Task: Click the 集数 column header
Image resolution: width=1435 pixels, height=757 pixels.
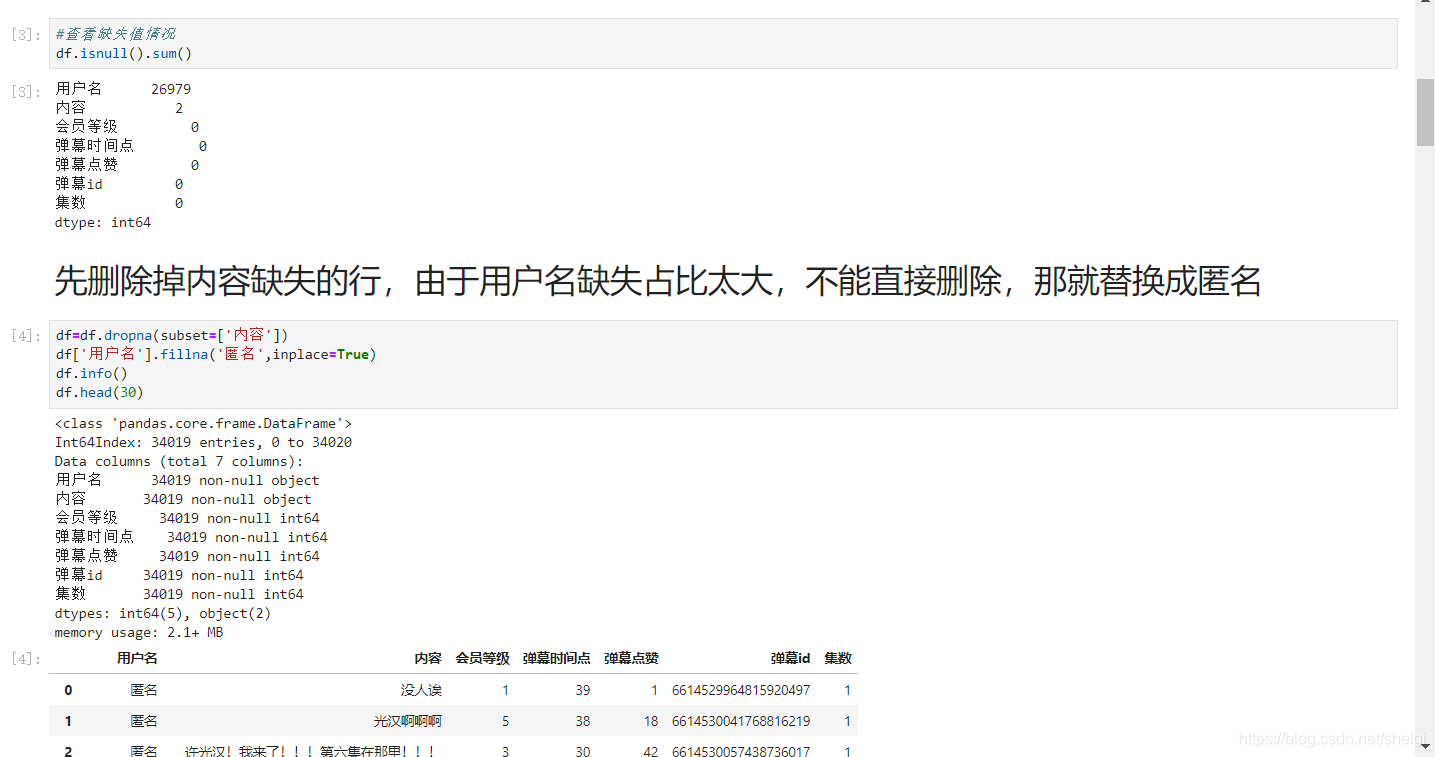Action: [x=837, y=658]
